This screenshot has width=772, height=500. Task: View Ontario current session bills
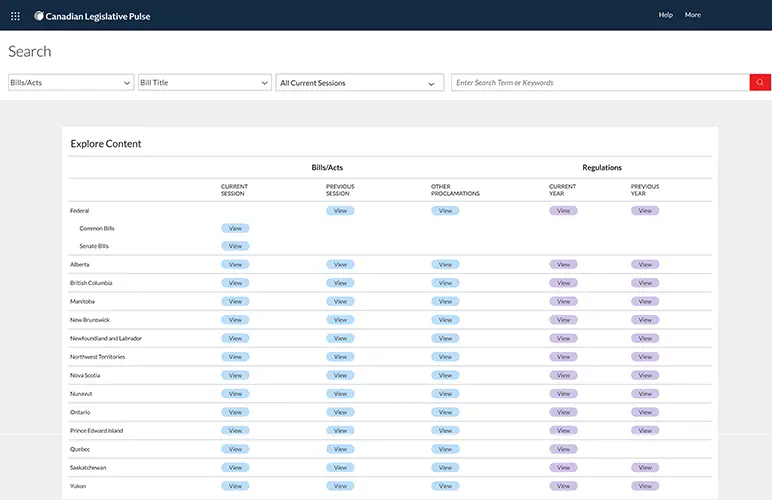[235, 412]
